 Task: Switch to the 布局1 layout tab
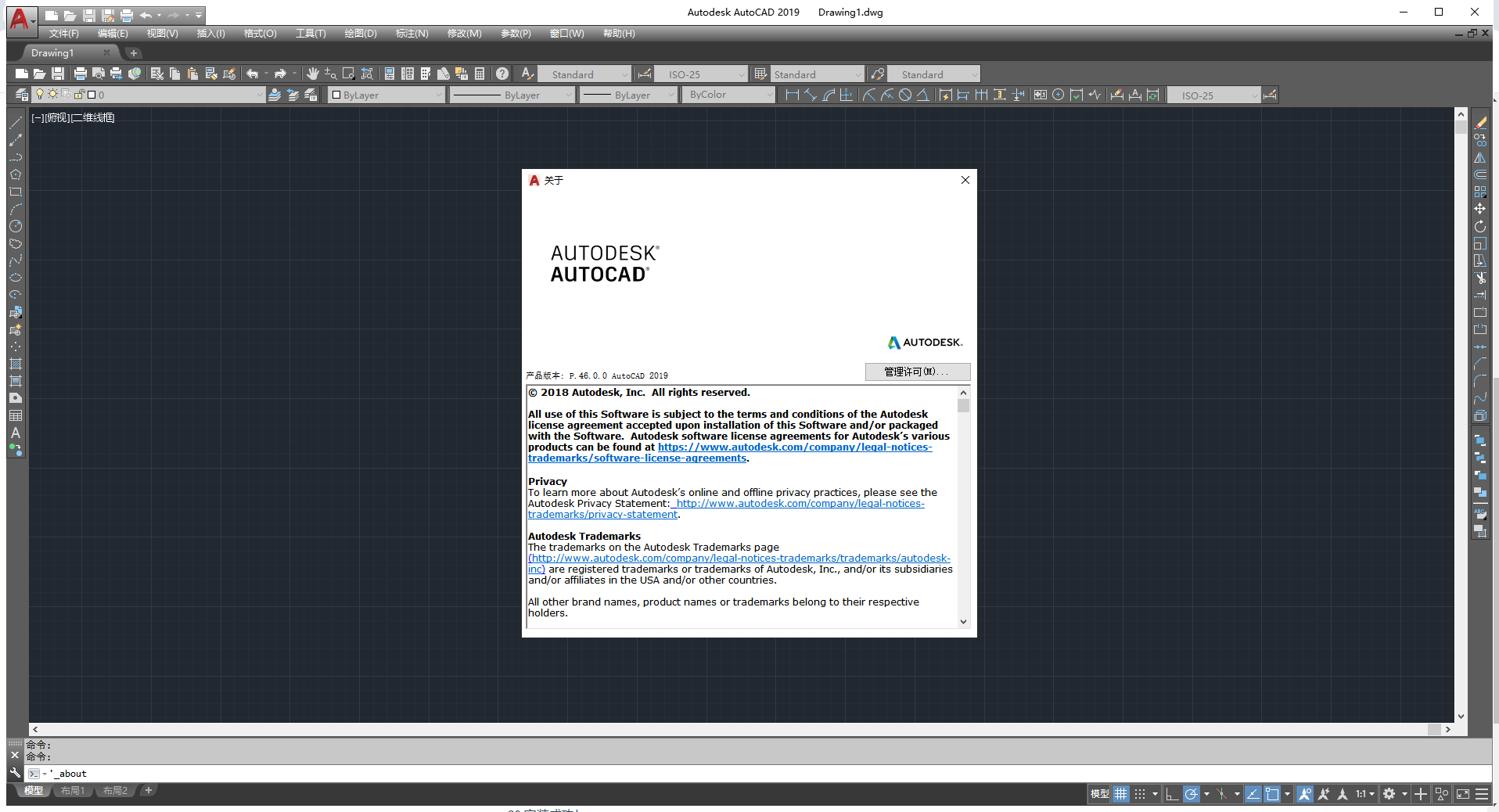(73, 791)
